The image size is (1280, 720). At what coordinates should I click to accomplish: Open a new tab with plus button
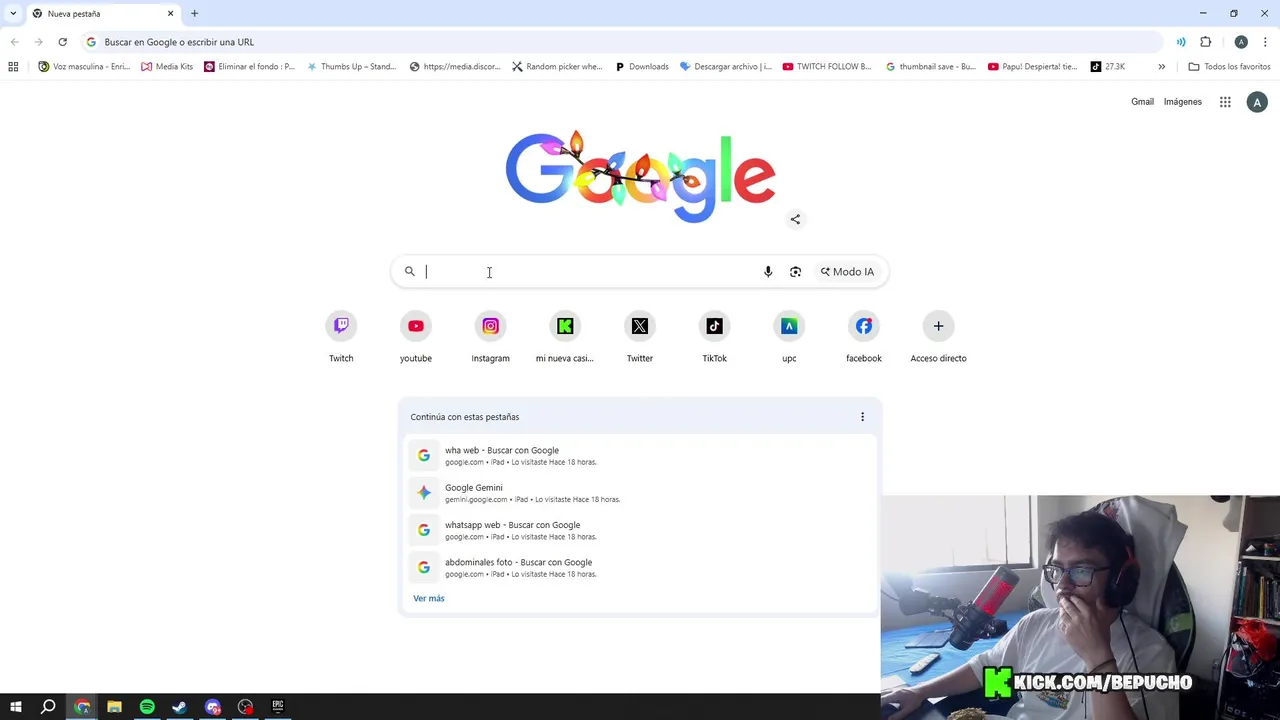click(194, 13)
